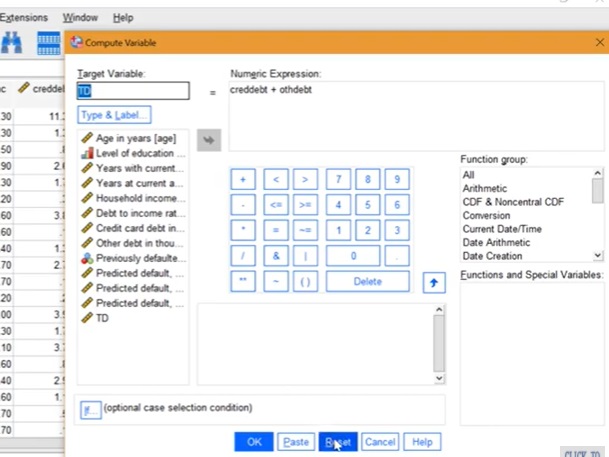This screenshot has height=457, width=609.
Task: Click the number 8 key
Action: (x=367, y=179)
